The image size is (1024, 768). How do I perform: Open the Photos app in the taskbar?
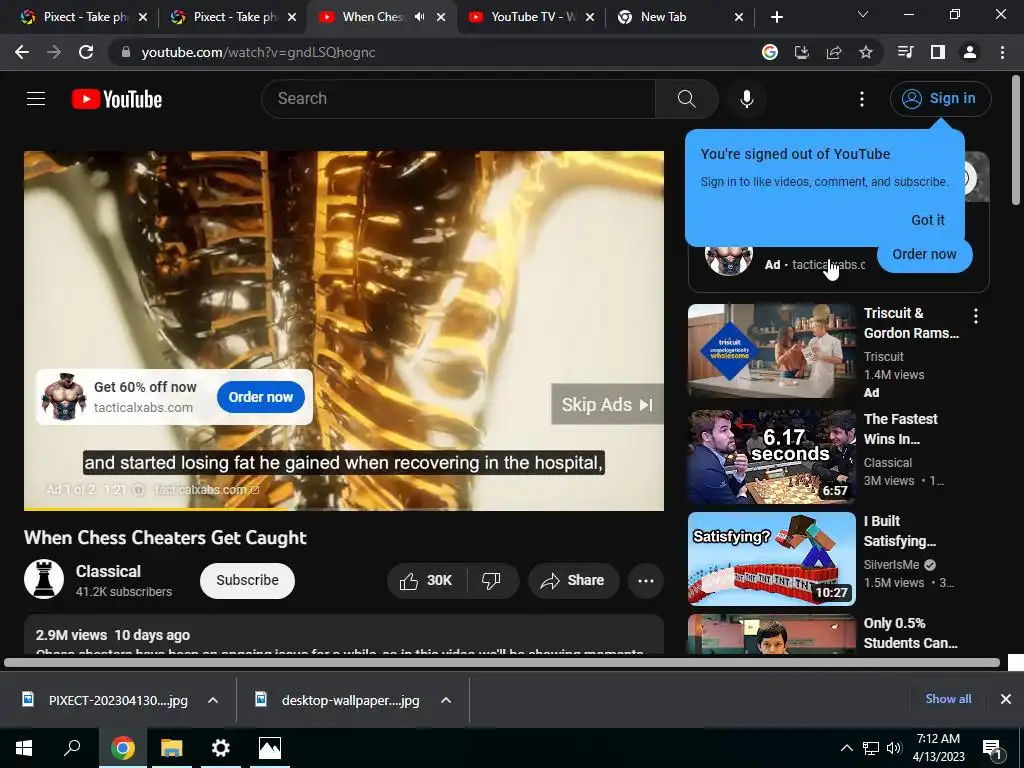tap(270, 748)
